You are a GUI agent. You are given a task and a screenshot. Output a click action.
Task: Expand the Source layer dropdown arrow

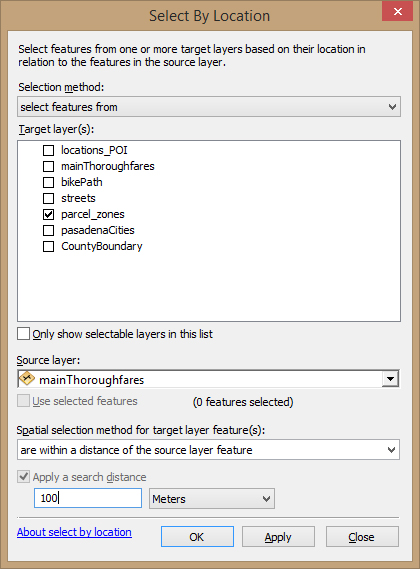[391, 379]
